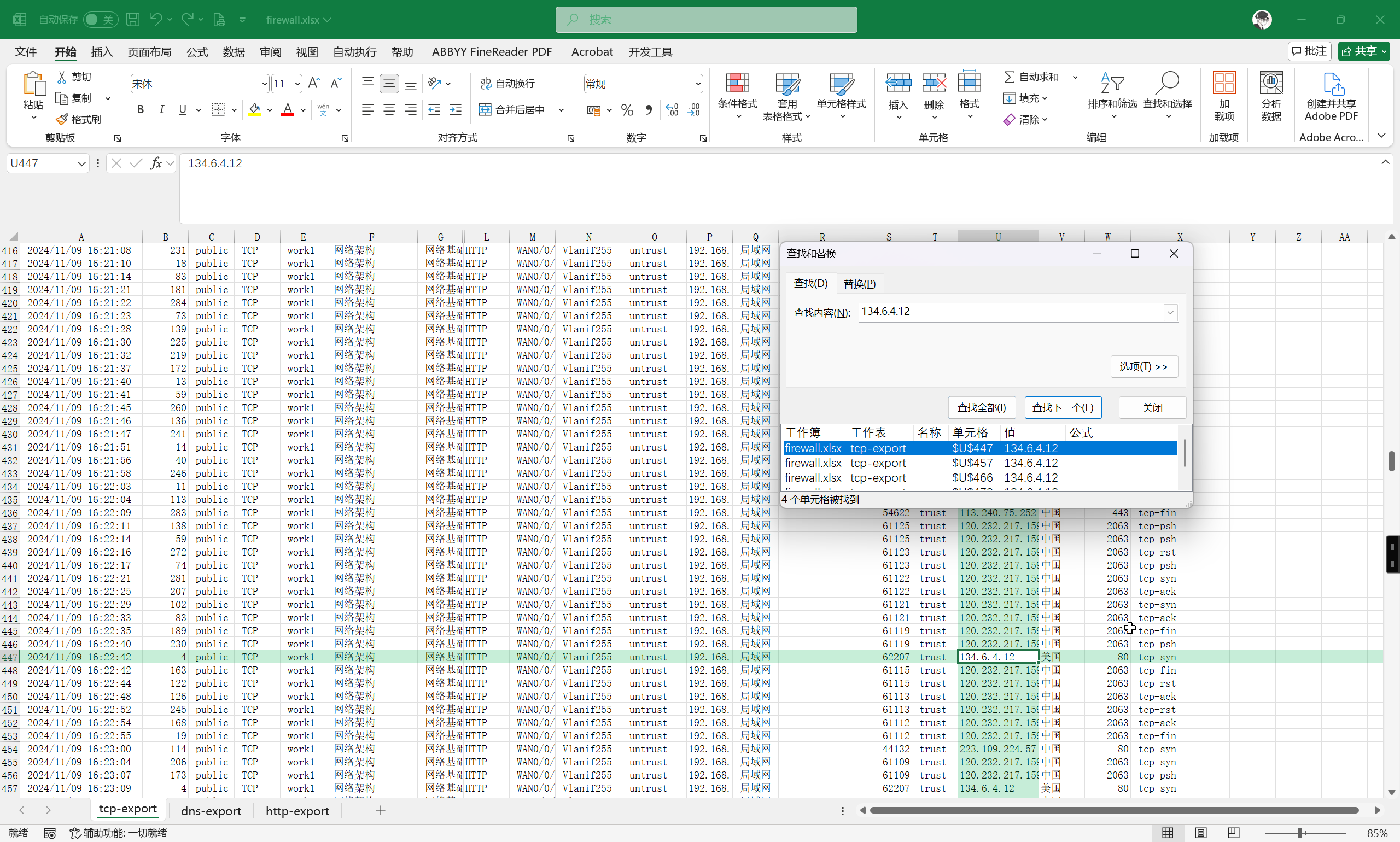This screenshot has height=842, width=1400.
Task: Decrease font size with smaller A icon
Action: [x=336, y=84]
